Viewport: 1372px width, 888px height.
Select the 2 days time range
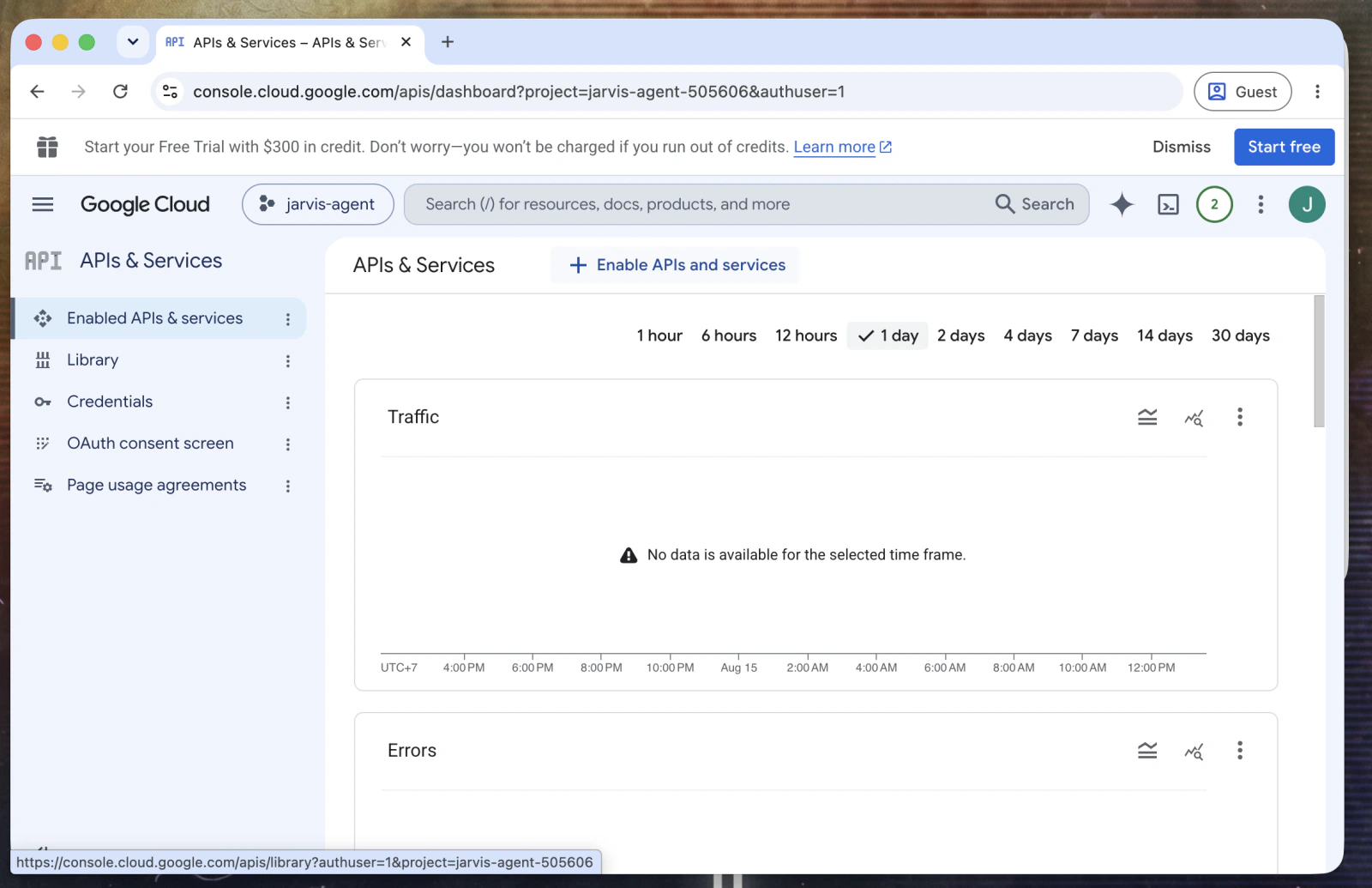[x=960, y=335]
